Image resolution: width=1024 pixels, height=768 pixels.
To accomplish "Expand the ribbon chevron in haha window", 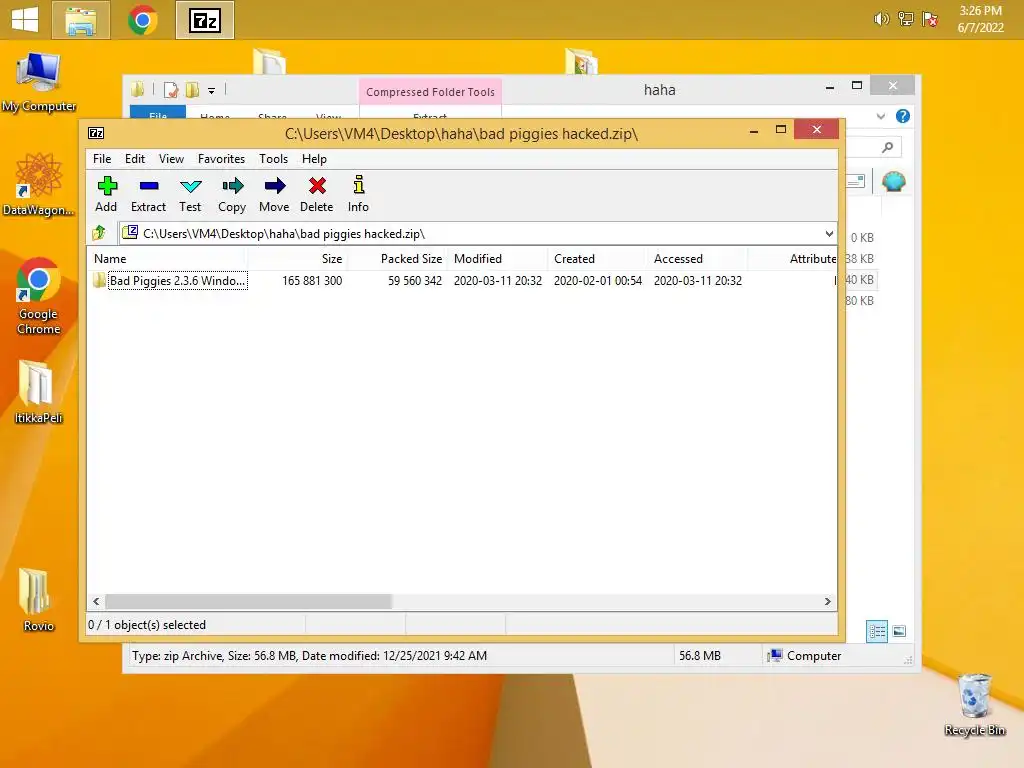I will (880, 116).
